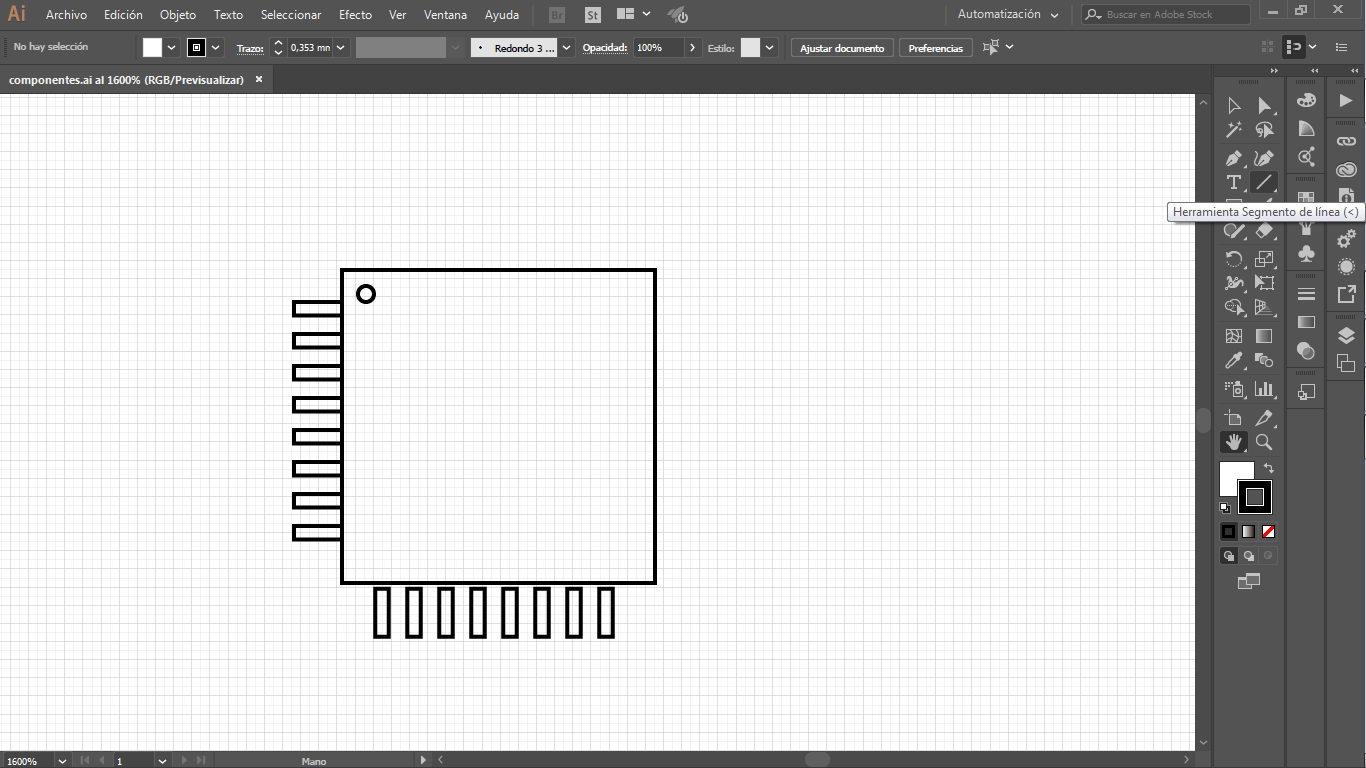Select the Pen tool
This screenshot has height=768, width=1366.
tap(1234, 158)
